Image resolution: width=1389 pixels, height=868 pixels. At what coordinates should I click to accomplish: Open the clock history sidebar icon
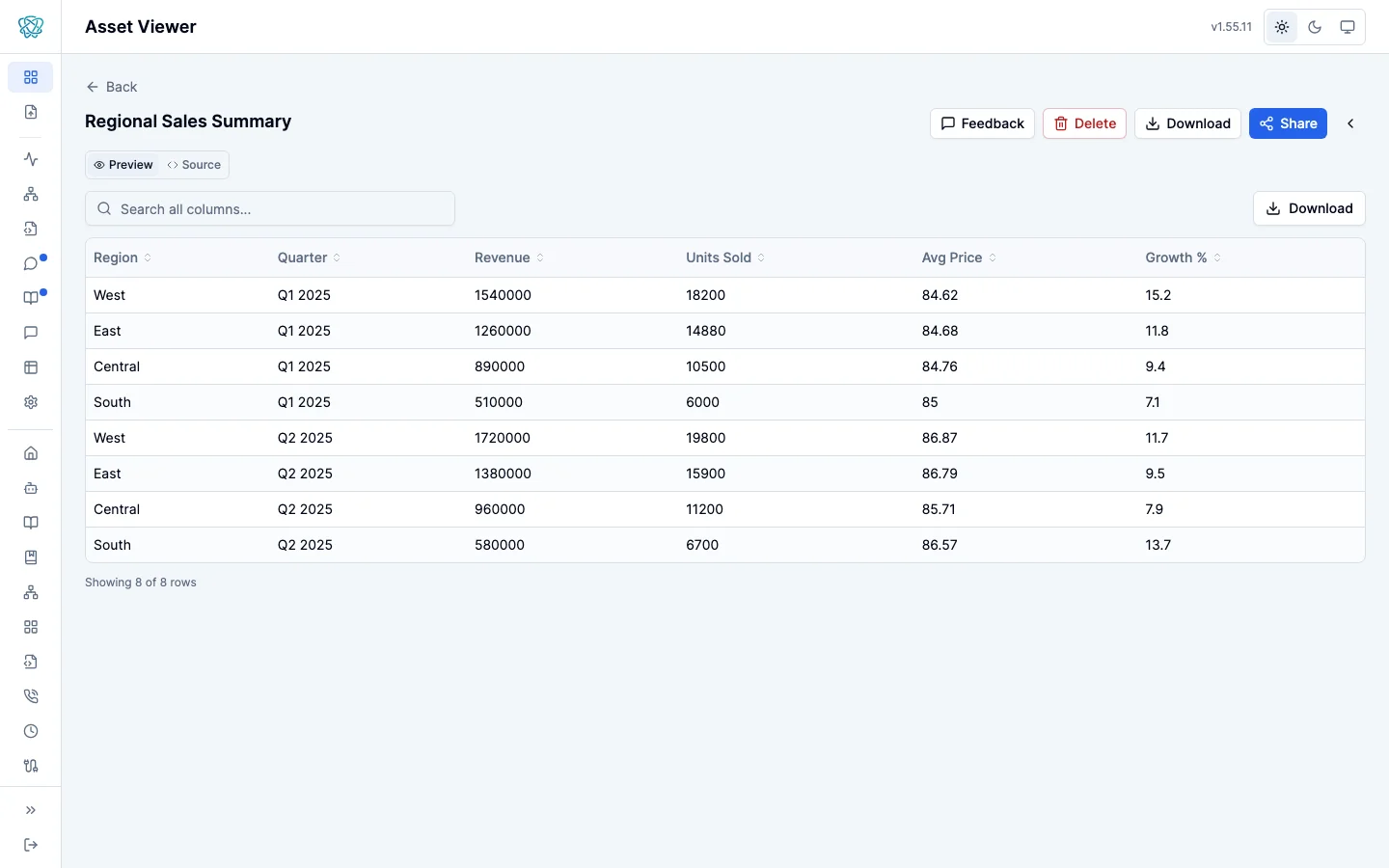click(x=31, y=731)
